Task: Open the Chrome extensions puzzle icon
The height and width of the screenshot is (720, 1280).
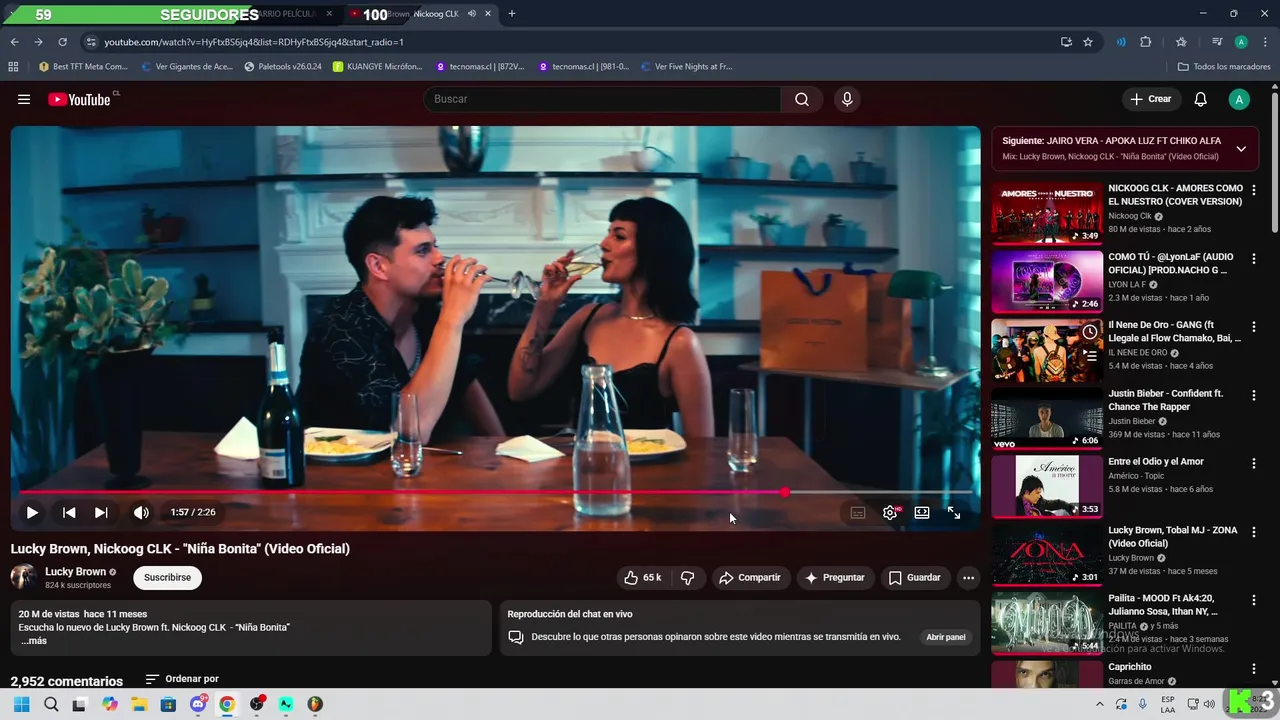Action: click(1146, 42)
